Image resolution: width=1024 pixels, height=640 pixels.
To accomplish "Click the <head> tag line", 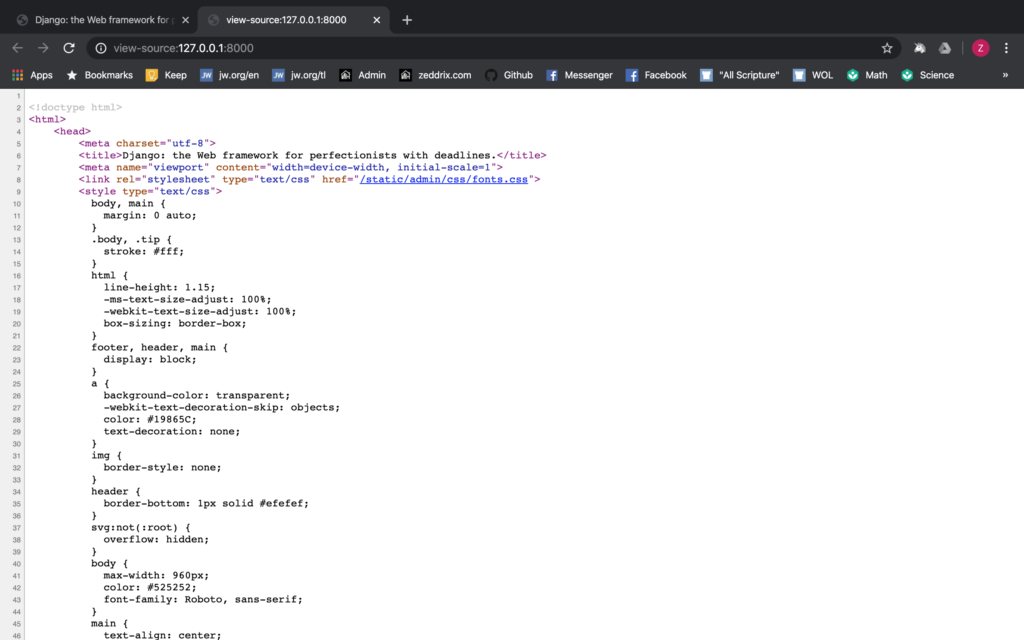I will tap(72, 131).
